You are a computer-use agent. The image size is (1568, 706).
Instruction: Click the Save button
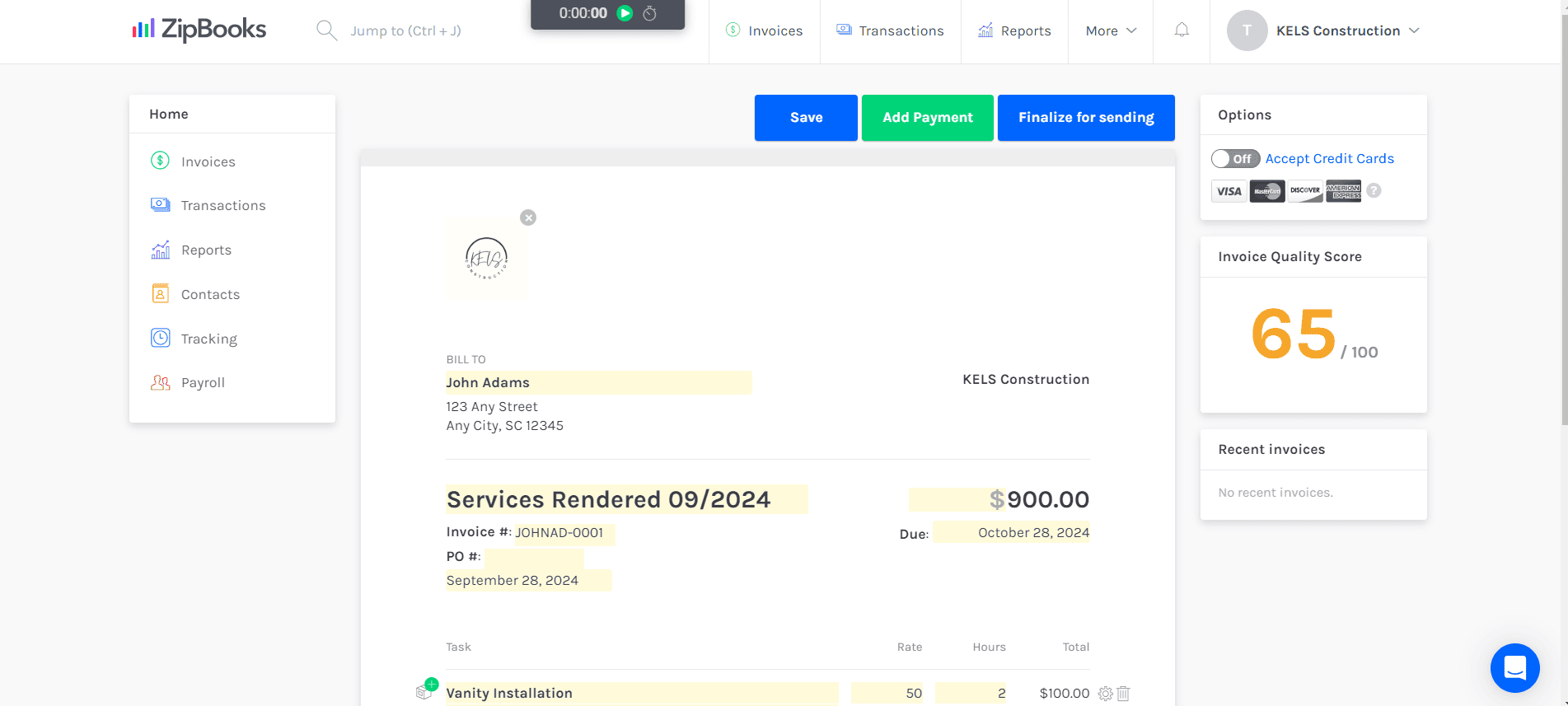point(806,118)
